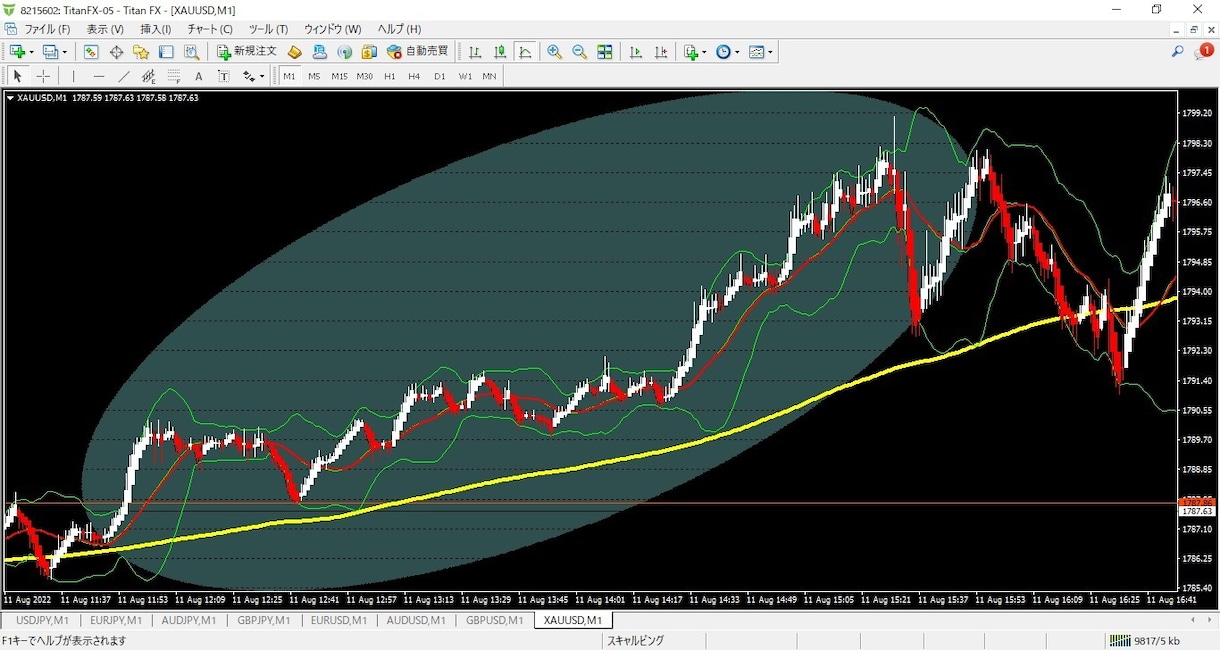The height and width of the screenshot is (650, 1220).
Task: Switch chart to candlestick mode
Action: point(500,52)
